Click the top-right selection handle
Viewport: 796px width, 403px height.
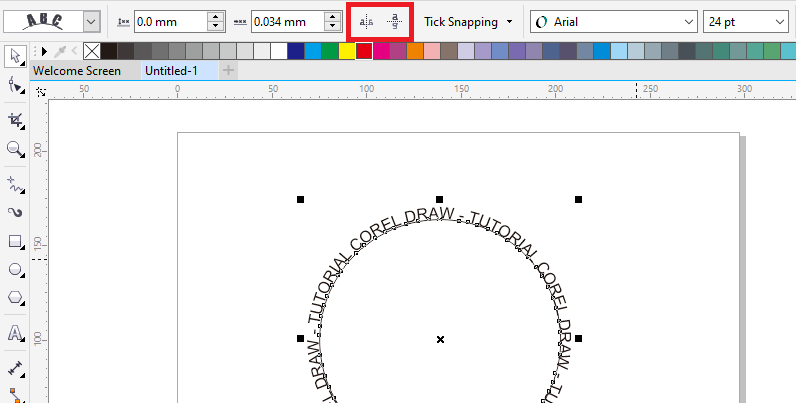click(578, 199)
